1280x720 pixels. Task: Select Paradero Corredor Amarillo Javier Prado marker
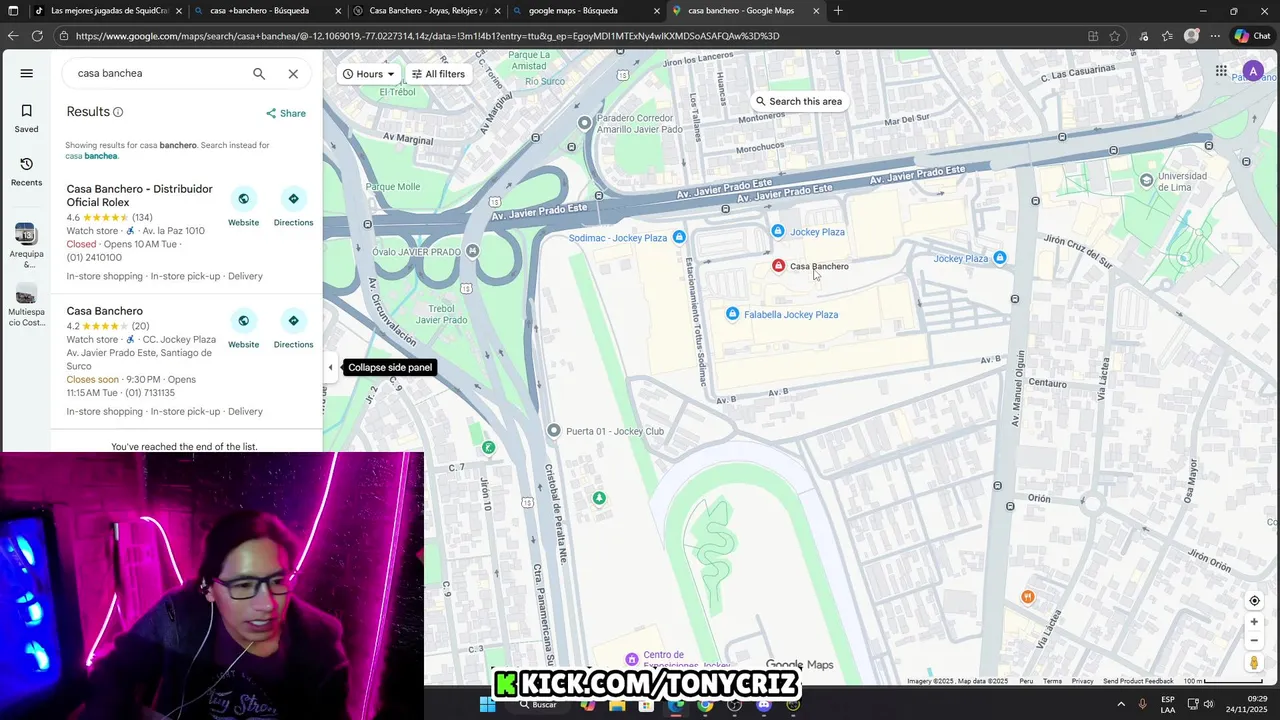(x=585, y=123)
